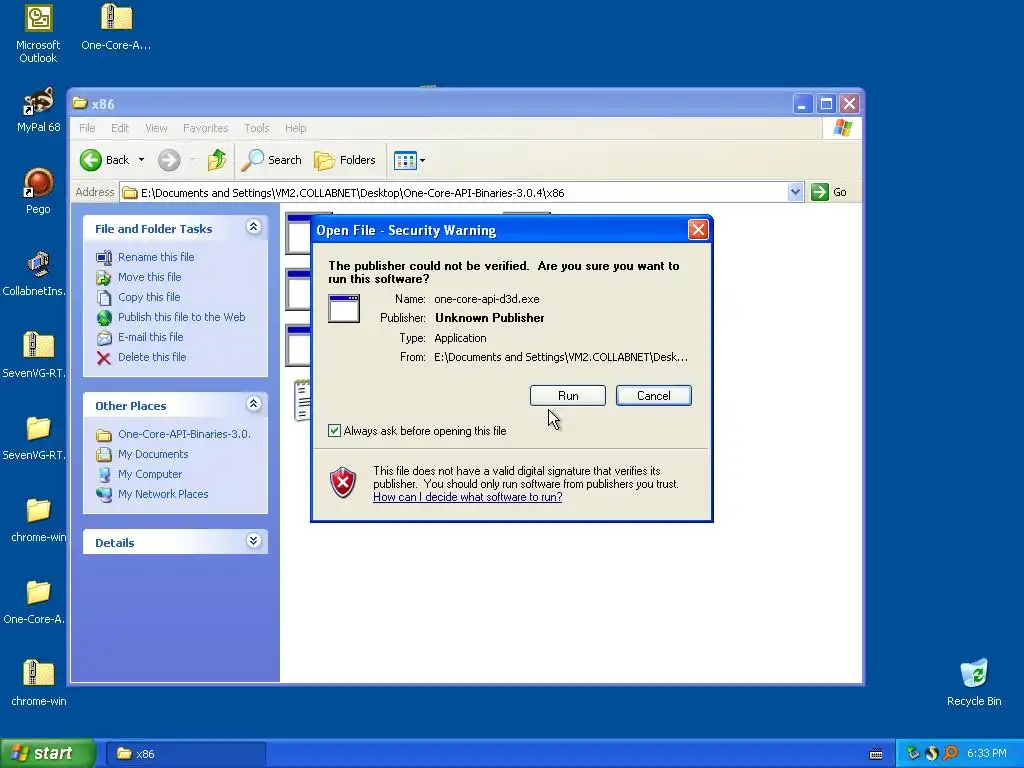This screenshot has height=768, width=1024.
Task: Click E-mail this file
Action: 150,337
